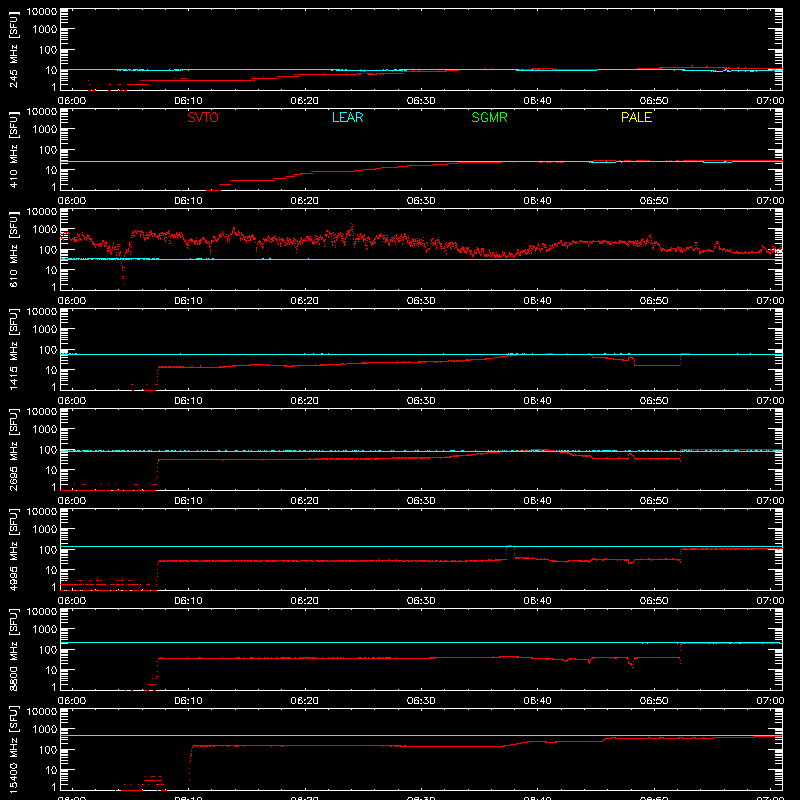Viewport: 800px width, 800px height.
Task: Click 06:10 time label under 610 MHz panel
Action: click(x=188, y=301)
